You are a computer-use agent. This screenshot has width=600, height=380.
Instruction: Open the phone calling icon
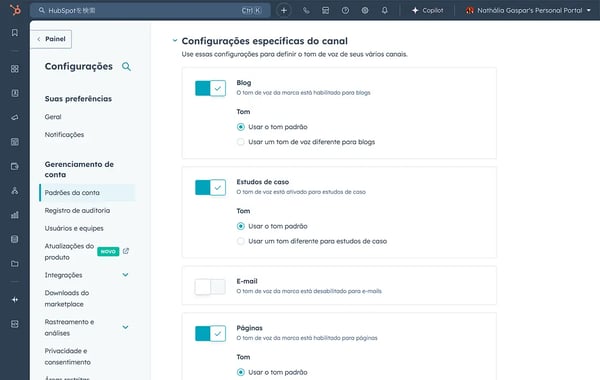tap(306, 11)
